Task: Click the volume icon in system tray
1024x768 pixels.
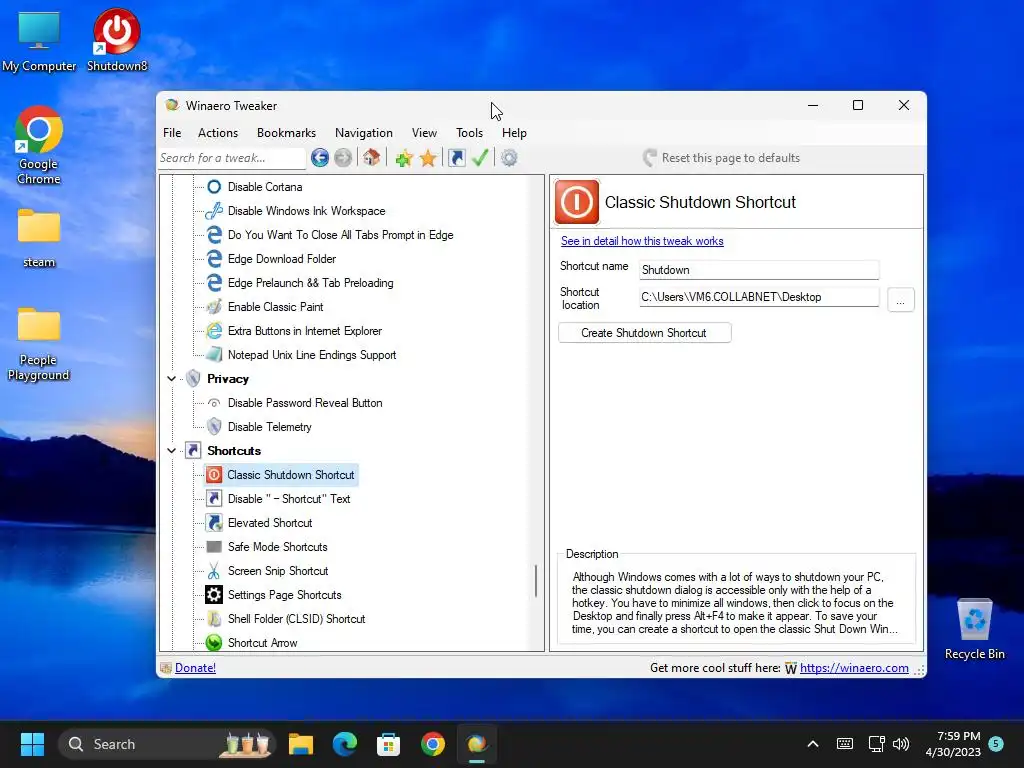Action: (x=901, y=744)
